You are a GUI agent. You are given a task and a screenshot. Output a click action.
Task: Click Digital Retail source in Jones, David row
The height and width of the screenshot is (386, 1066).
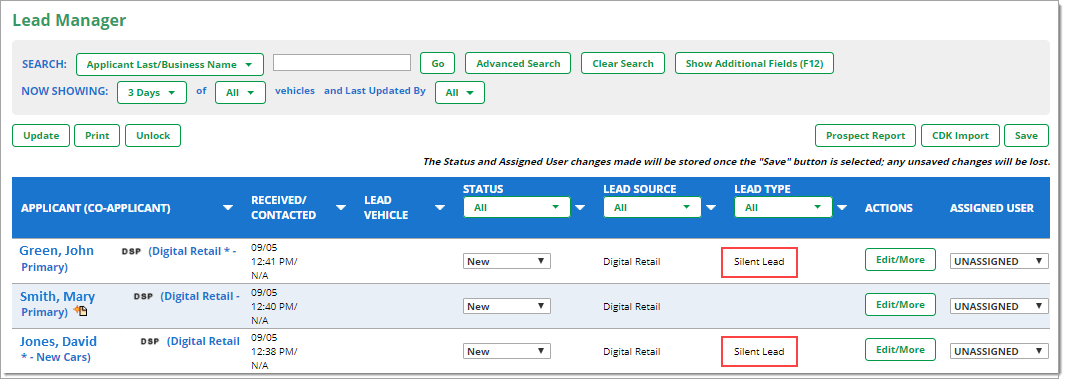632,352
